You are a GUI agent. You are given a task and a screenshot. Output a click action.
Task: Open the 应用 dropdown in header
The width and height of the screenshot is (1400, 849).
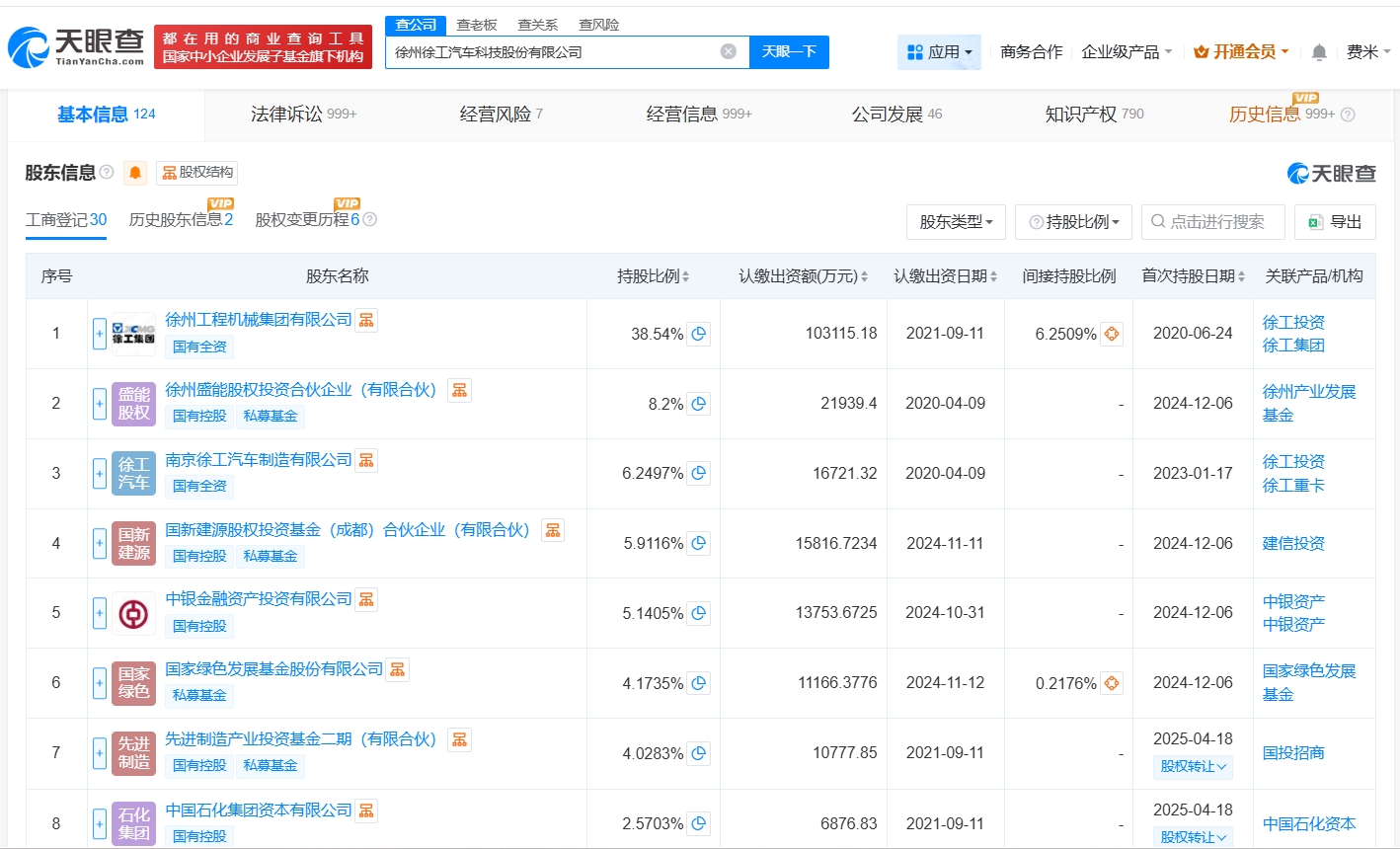point(939,51)
